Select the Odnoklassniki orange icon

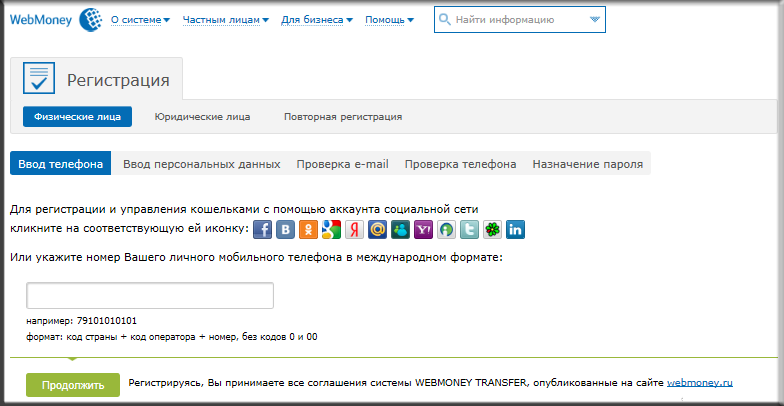pyautogui.click(x=308, y=230)
